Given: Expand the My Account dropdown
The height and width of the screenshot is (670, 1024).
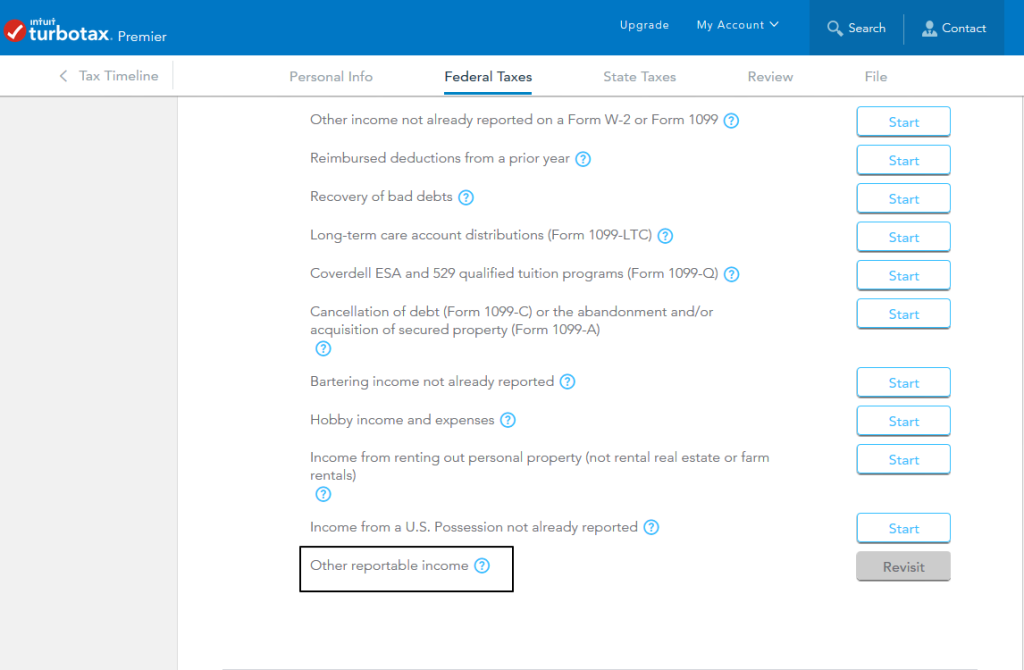Looking at the screenshot, I should coord(737,26).
